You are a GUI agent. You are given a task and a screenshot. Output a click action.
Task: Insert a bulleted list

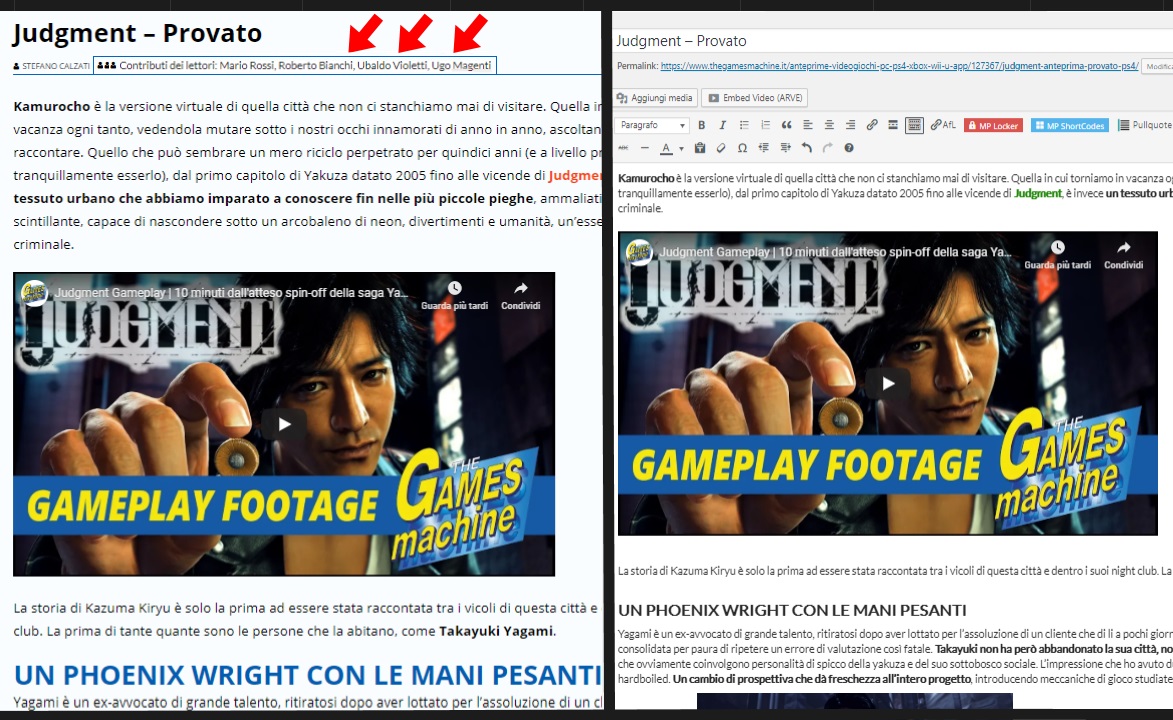744,125
